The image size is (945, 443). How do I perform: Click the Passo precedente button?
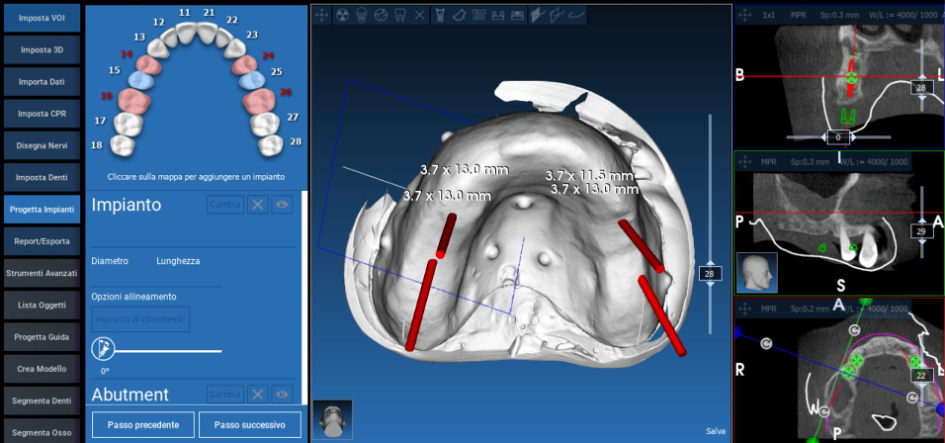pos(143,425)
